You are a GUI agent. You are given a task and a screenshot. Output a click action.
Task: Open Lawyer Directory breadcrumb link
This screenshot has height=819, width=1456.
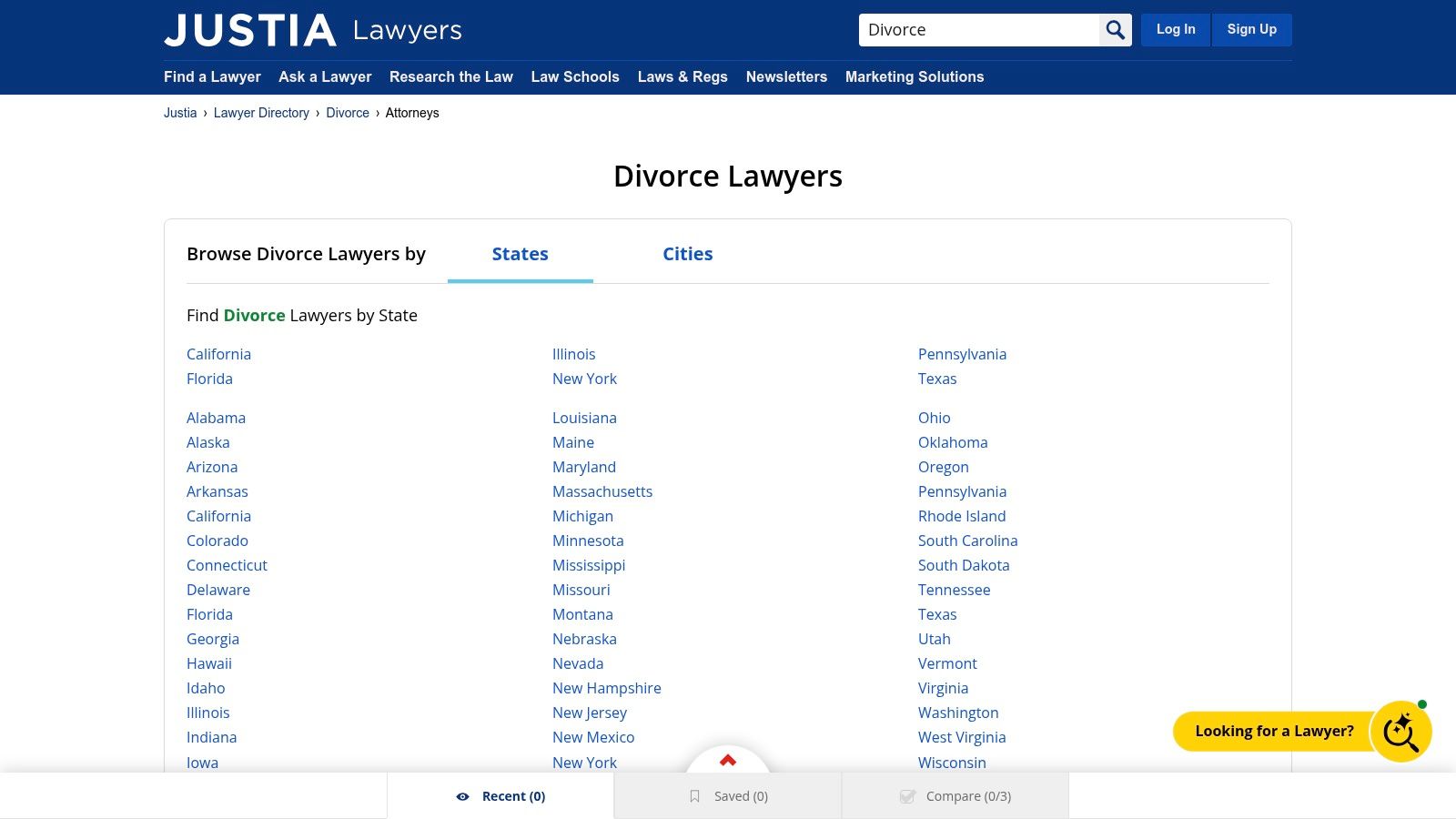(x=261, y=113)
